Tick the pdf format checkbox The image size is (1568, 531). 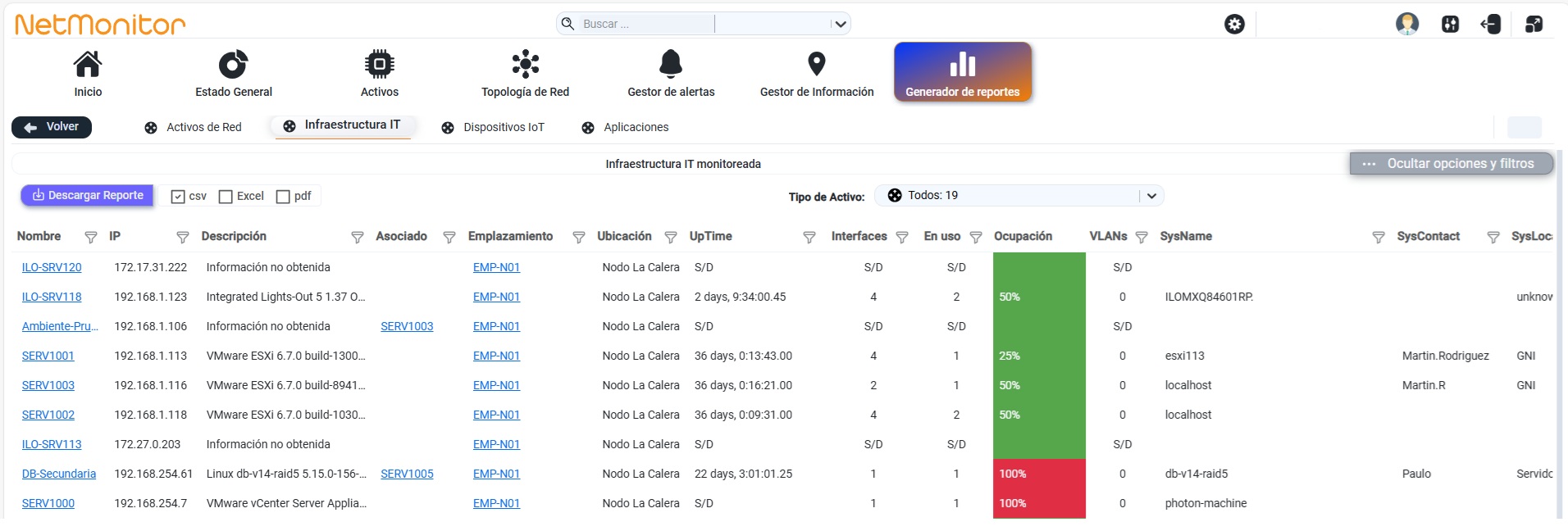[x=283, y=197]
